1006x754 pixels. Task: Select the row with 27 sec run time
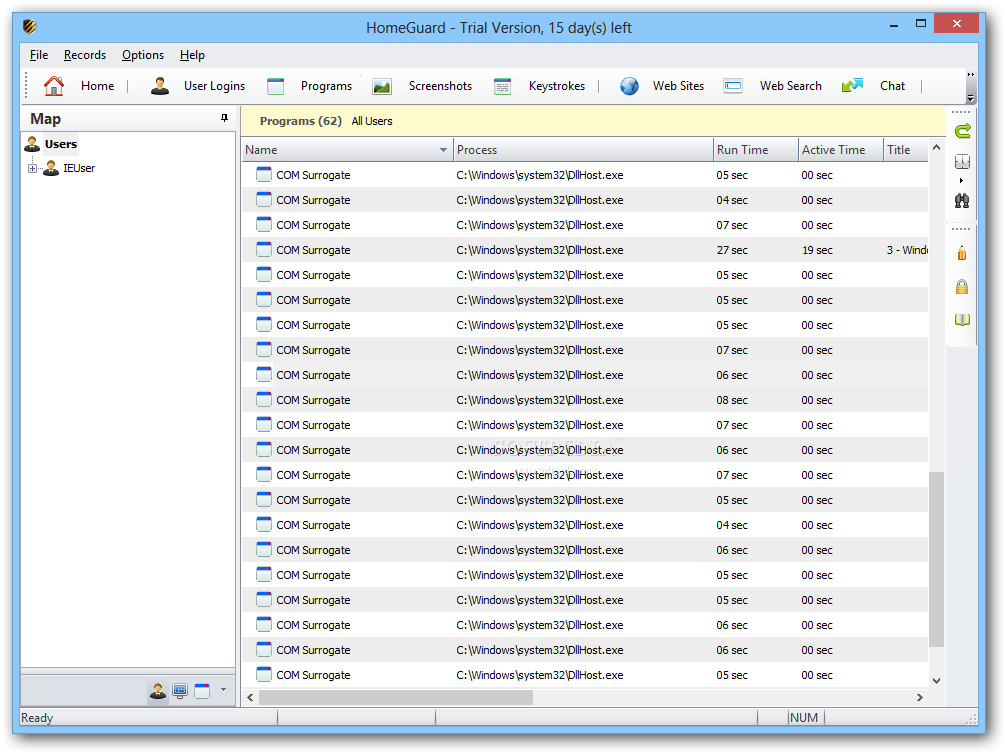click(584, 250)
